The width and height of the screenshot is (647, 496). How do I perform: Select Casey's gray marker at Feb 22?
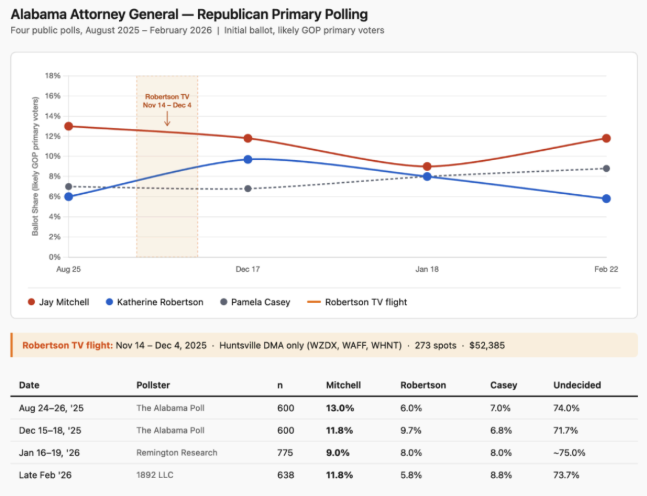tap(606, 168)
